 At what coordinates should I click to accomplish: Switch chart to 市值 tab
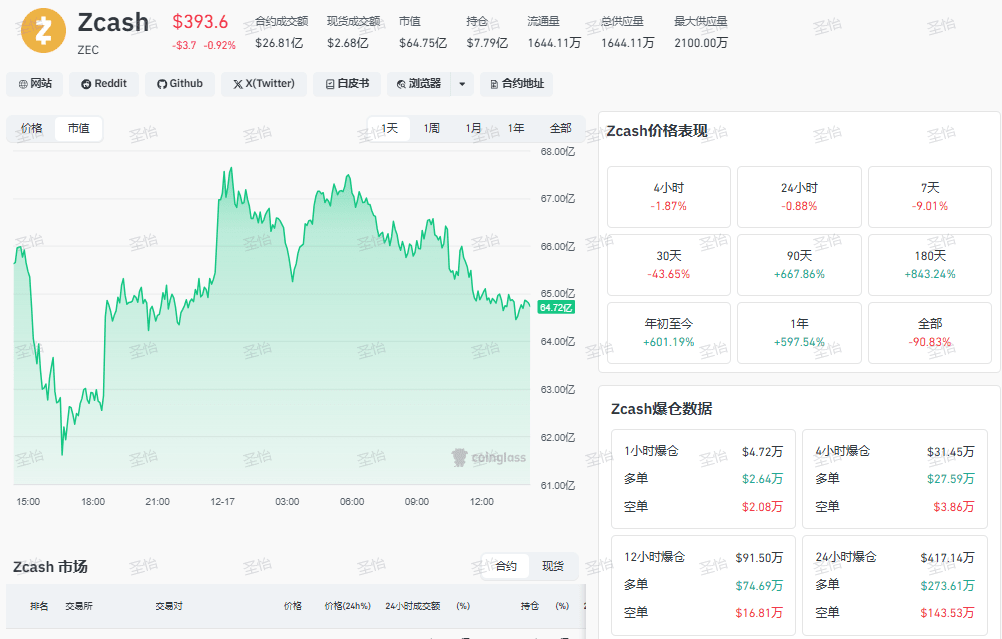pos(79,128)
